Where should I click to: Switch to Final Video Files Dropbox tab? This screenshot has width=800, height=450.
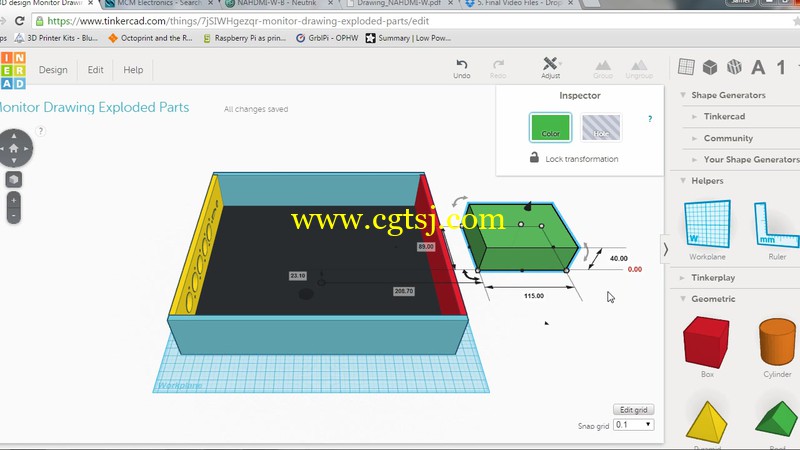click(518, 3)
